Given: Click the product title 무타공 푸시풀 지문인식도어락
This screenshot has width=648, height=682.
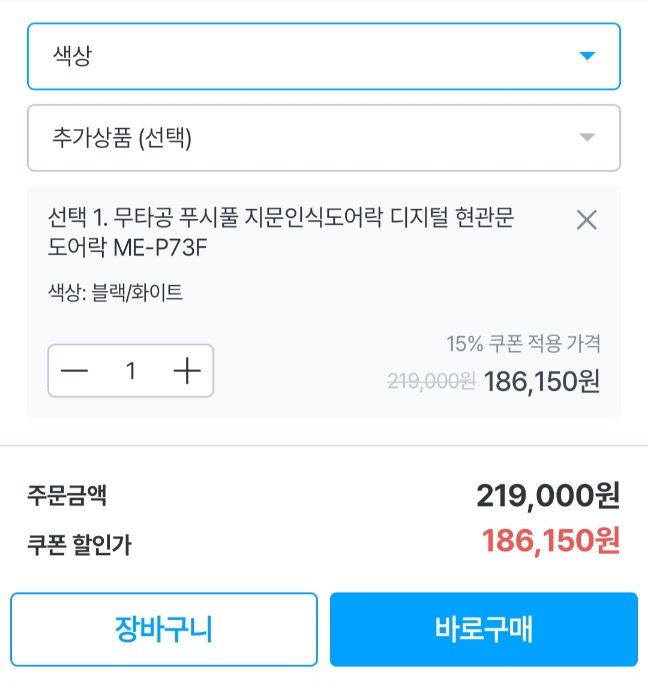Looking at the screenshot, I should tap(280, 218).
